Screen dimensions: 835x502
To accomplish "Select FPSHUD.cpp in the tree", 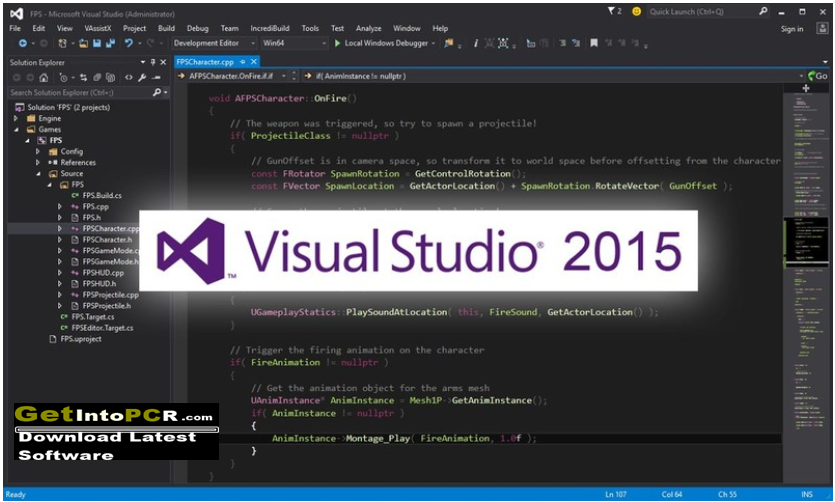I will (x=103, y=273).
